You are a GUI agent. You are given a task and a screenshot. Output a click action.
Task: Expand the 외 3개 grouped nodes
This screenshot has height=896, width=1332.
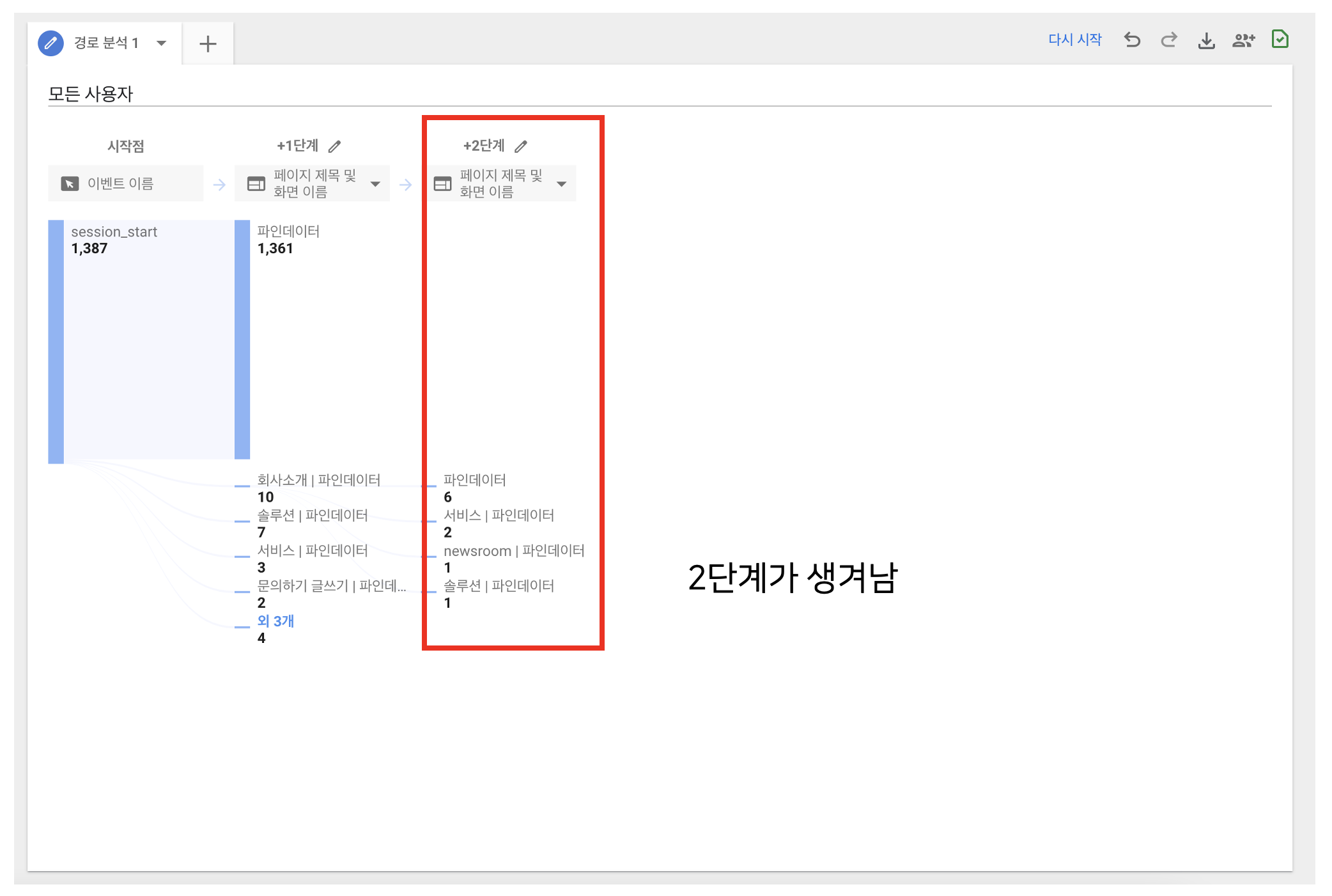coord(275,621)
